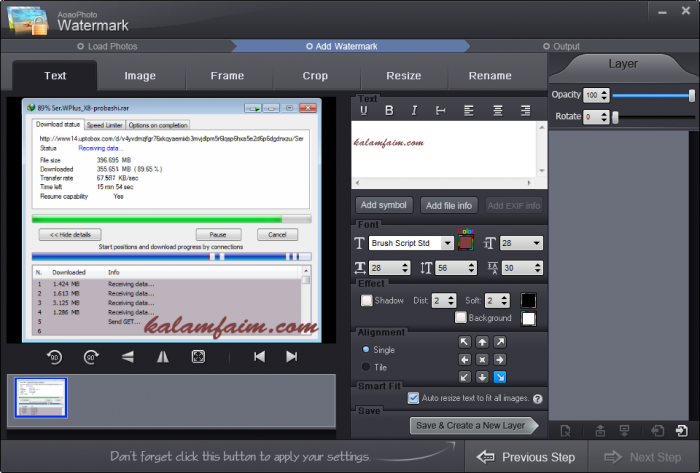Adjust line height stepper showing 56
The height and width of the screenshot is (473, 700).
(471, 268)
